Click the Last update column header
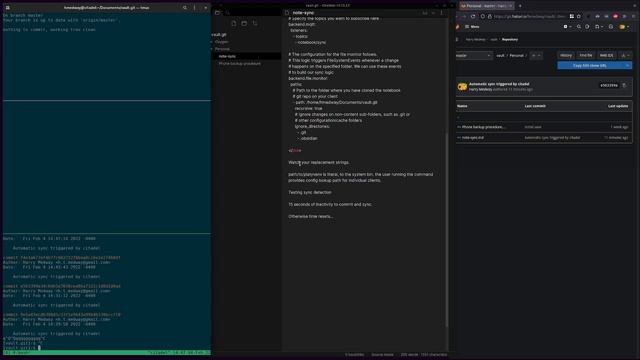Screen dimensions: 640x360 coord(618,106)
